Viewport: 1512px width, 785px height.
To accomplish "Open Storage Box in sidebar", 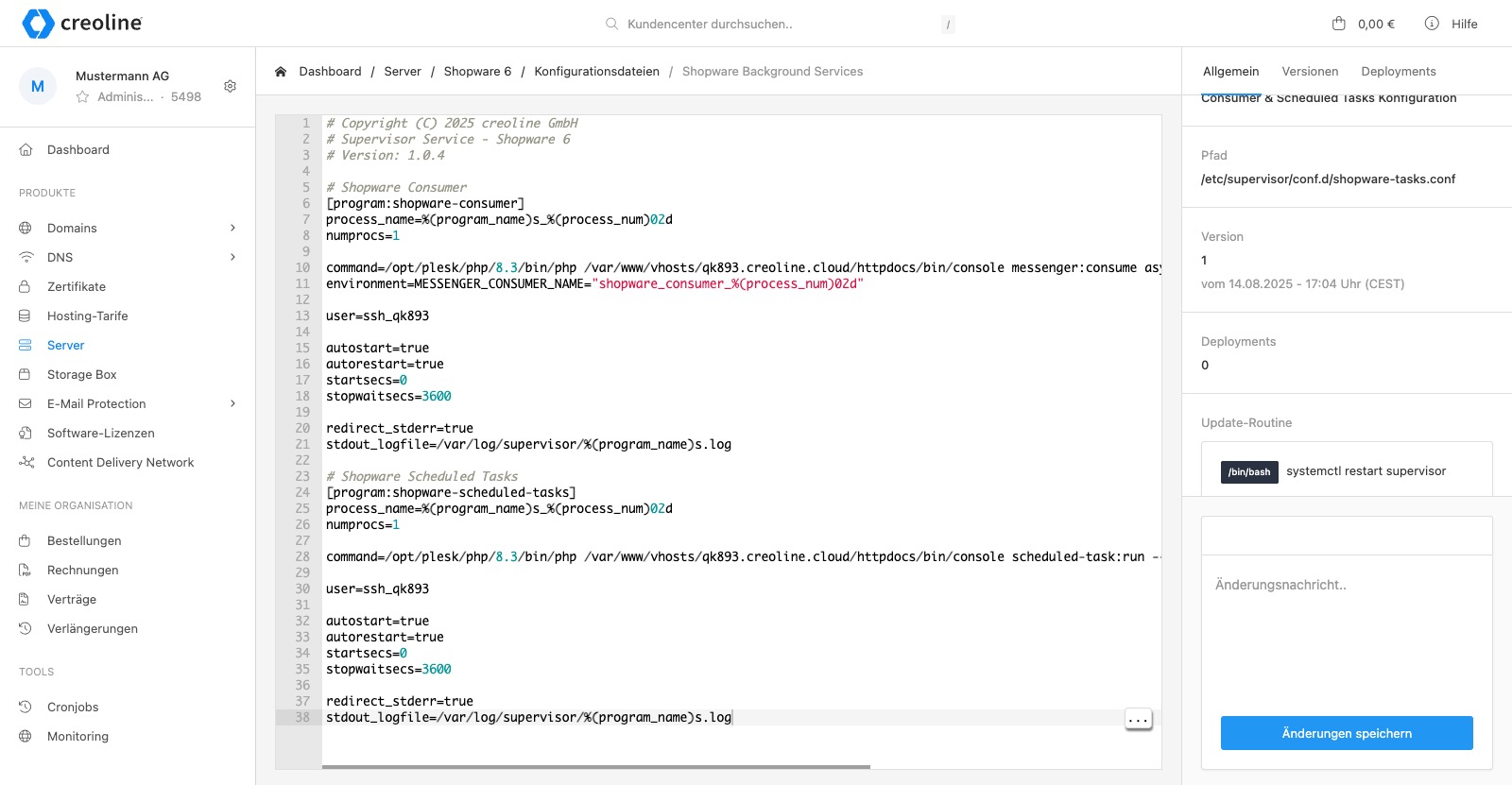I will click(x=82, y=374).
